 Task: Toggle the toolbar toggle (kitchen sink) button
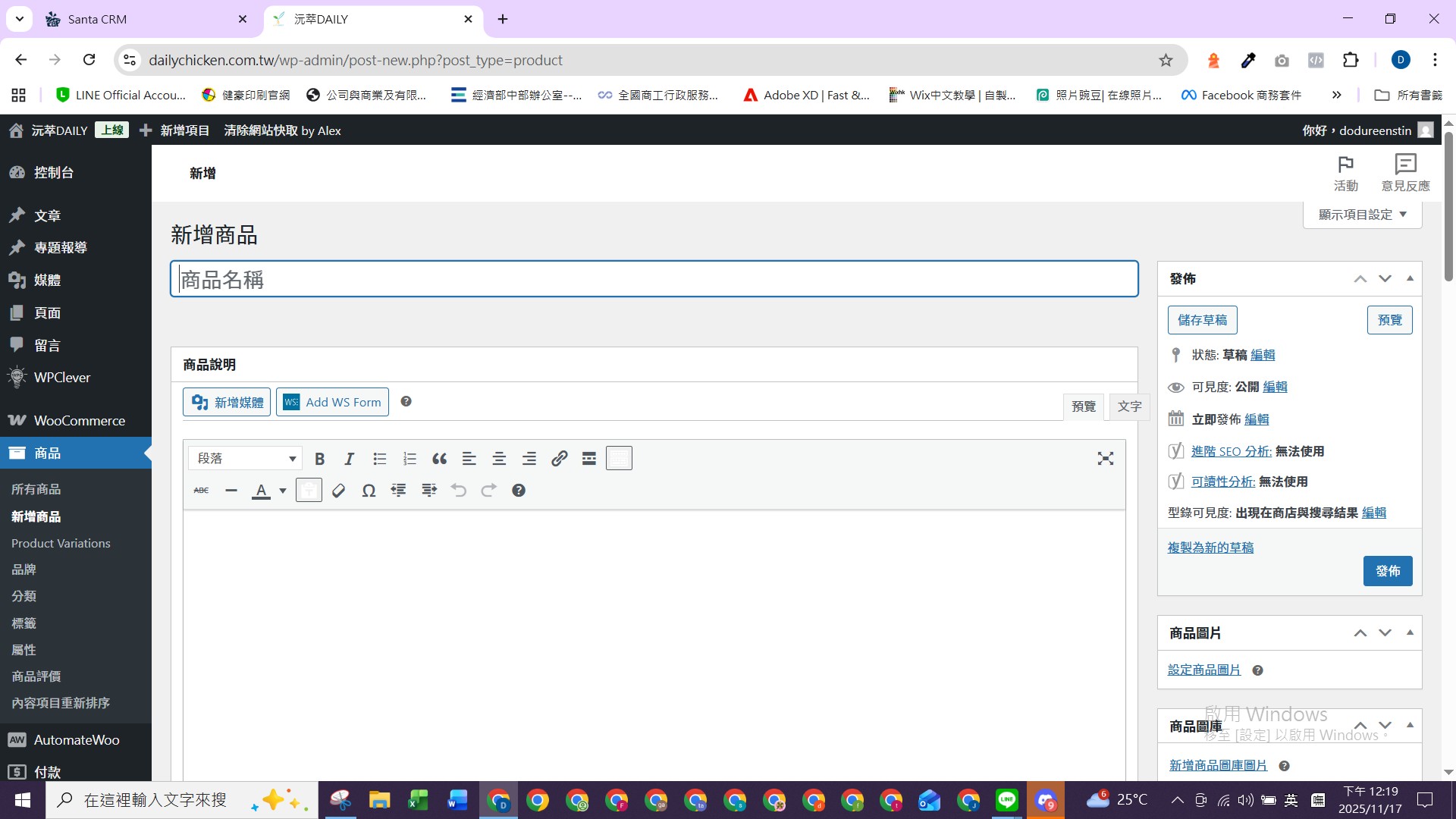619,459
